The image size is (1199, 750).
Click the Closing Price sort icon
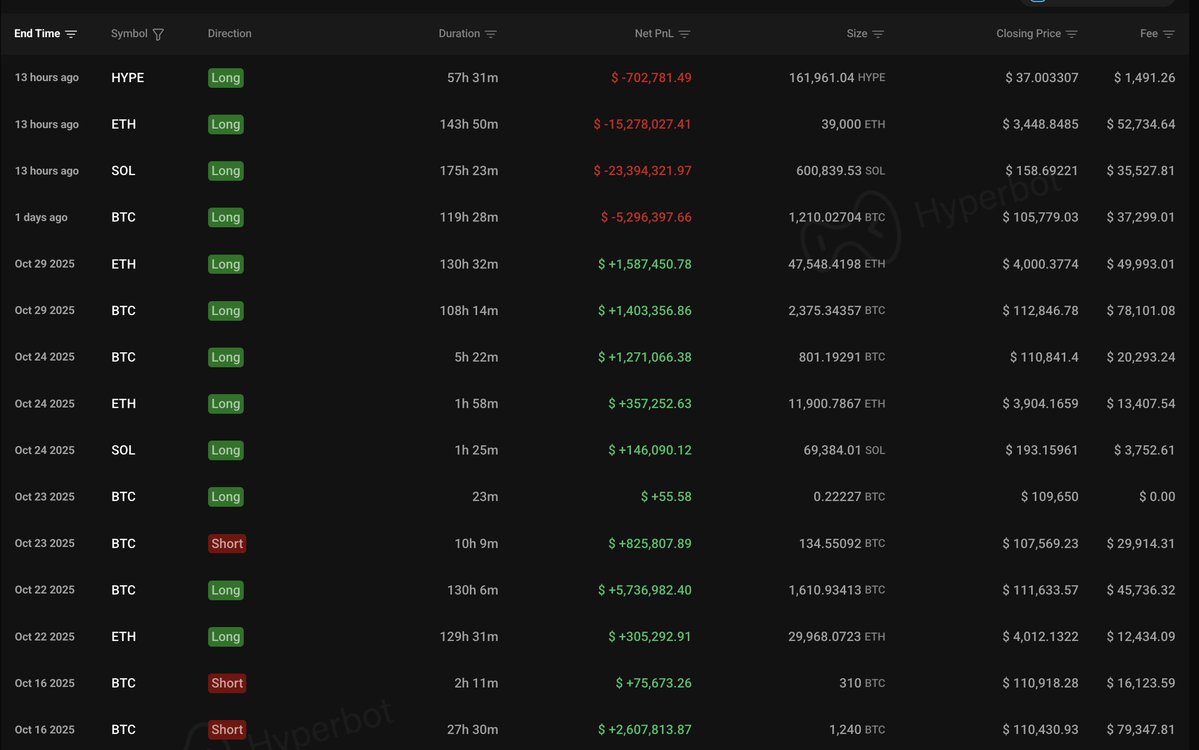1072,34
